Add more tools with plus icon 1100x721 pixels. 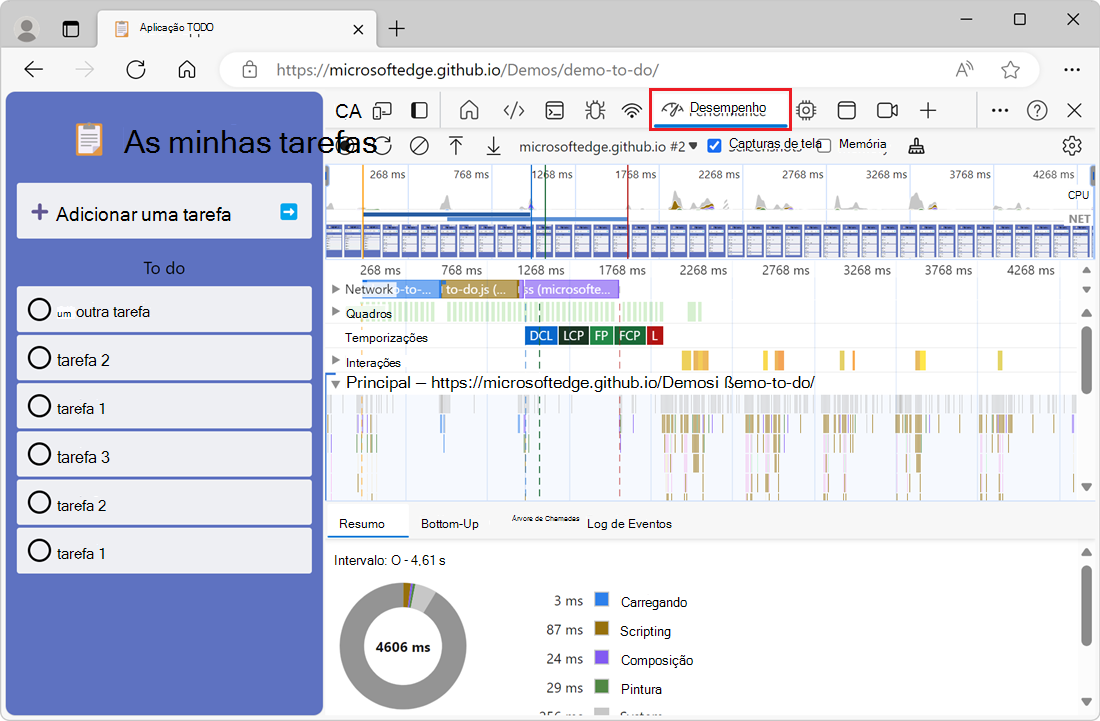(928, 110)
